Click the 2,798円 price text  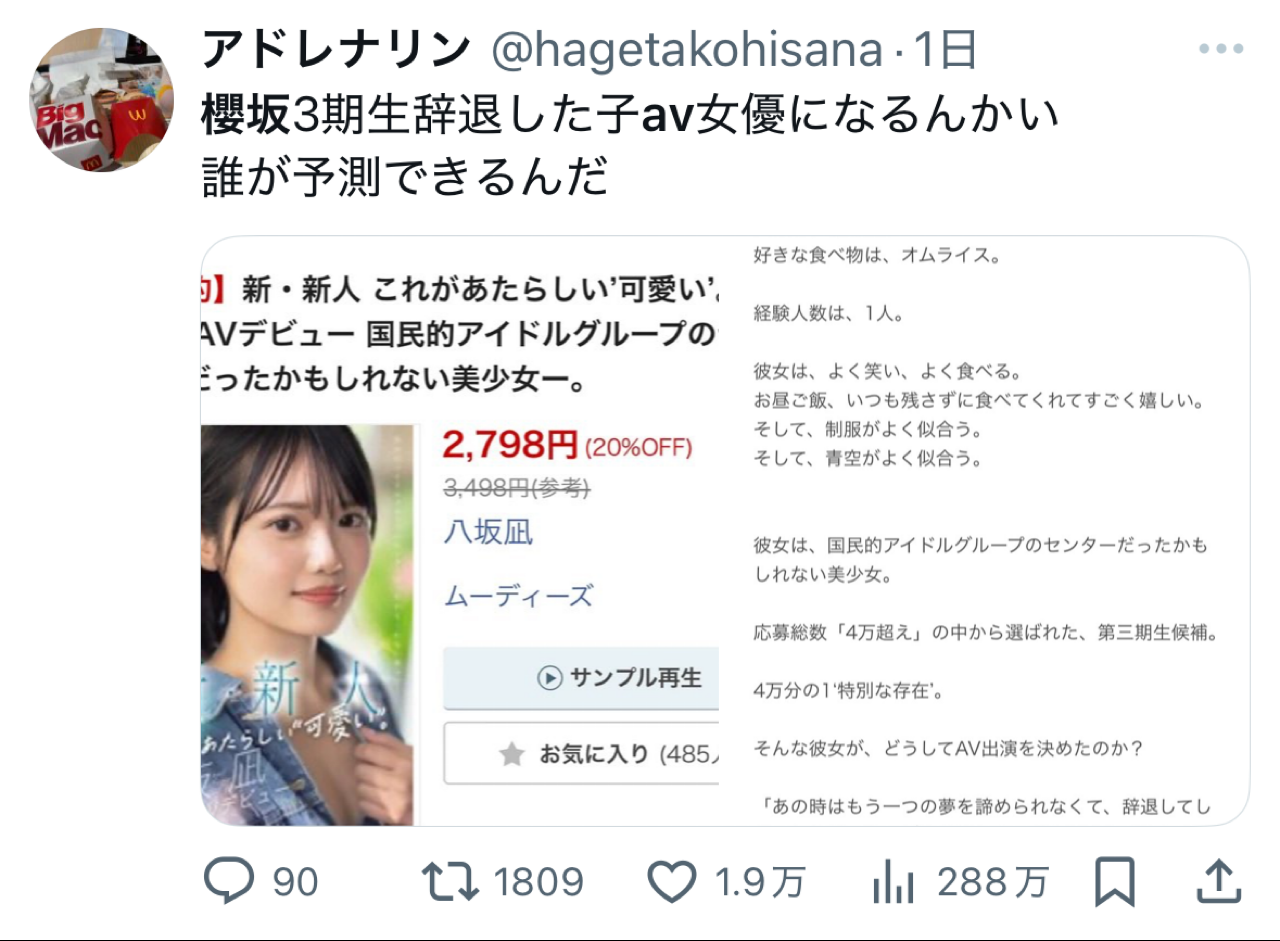point(510,444)
